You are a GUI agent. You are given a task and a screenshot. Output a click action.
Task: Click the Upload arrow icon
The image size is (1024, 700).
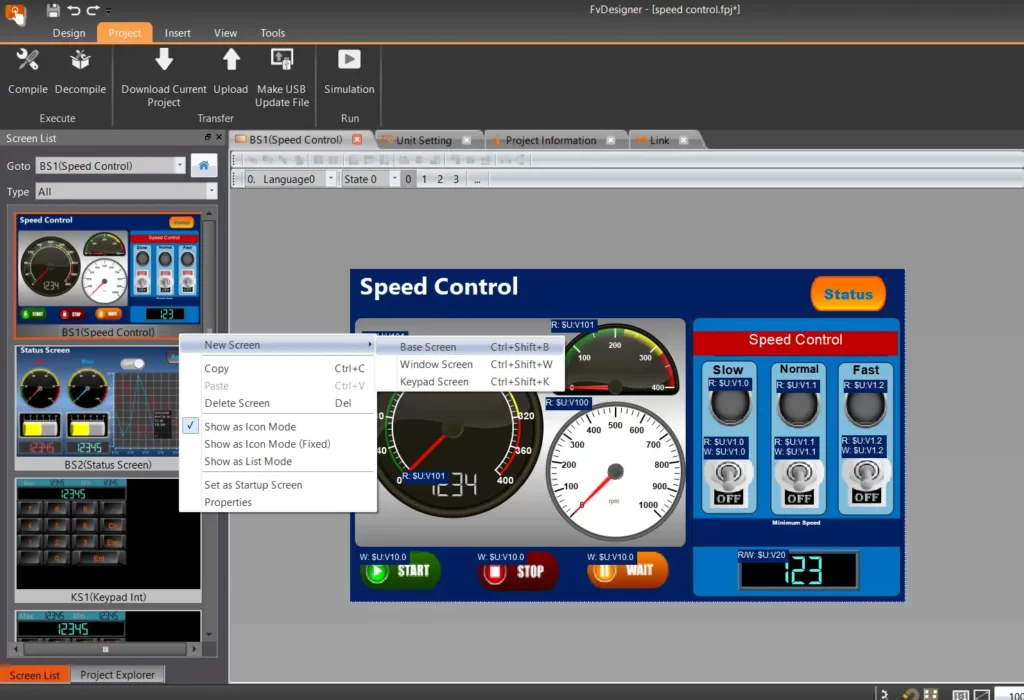tap(231, 60)
